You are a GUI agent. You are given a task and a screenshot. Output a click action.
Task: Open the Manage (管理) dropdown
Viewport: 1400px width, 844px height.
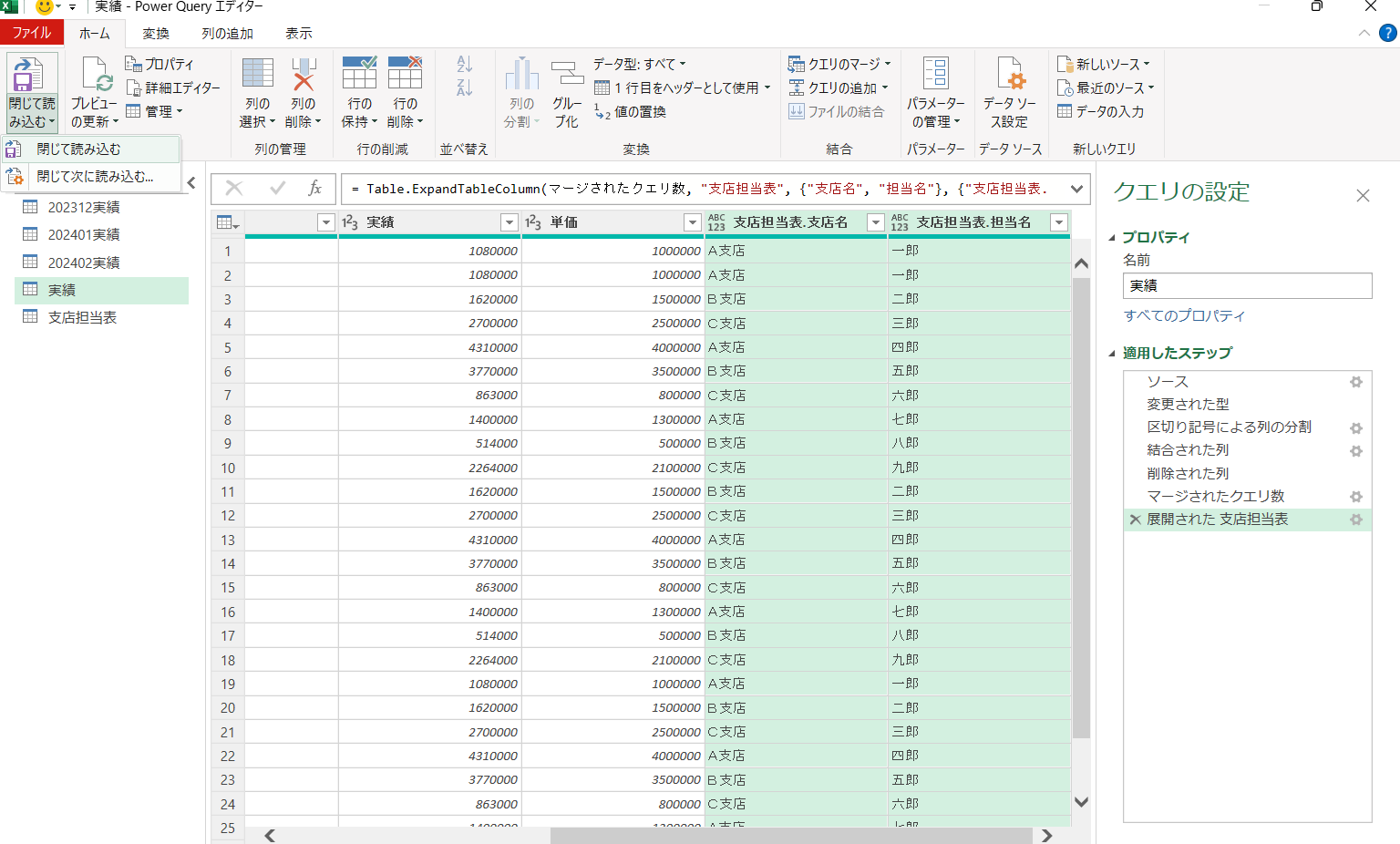155,111
